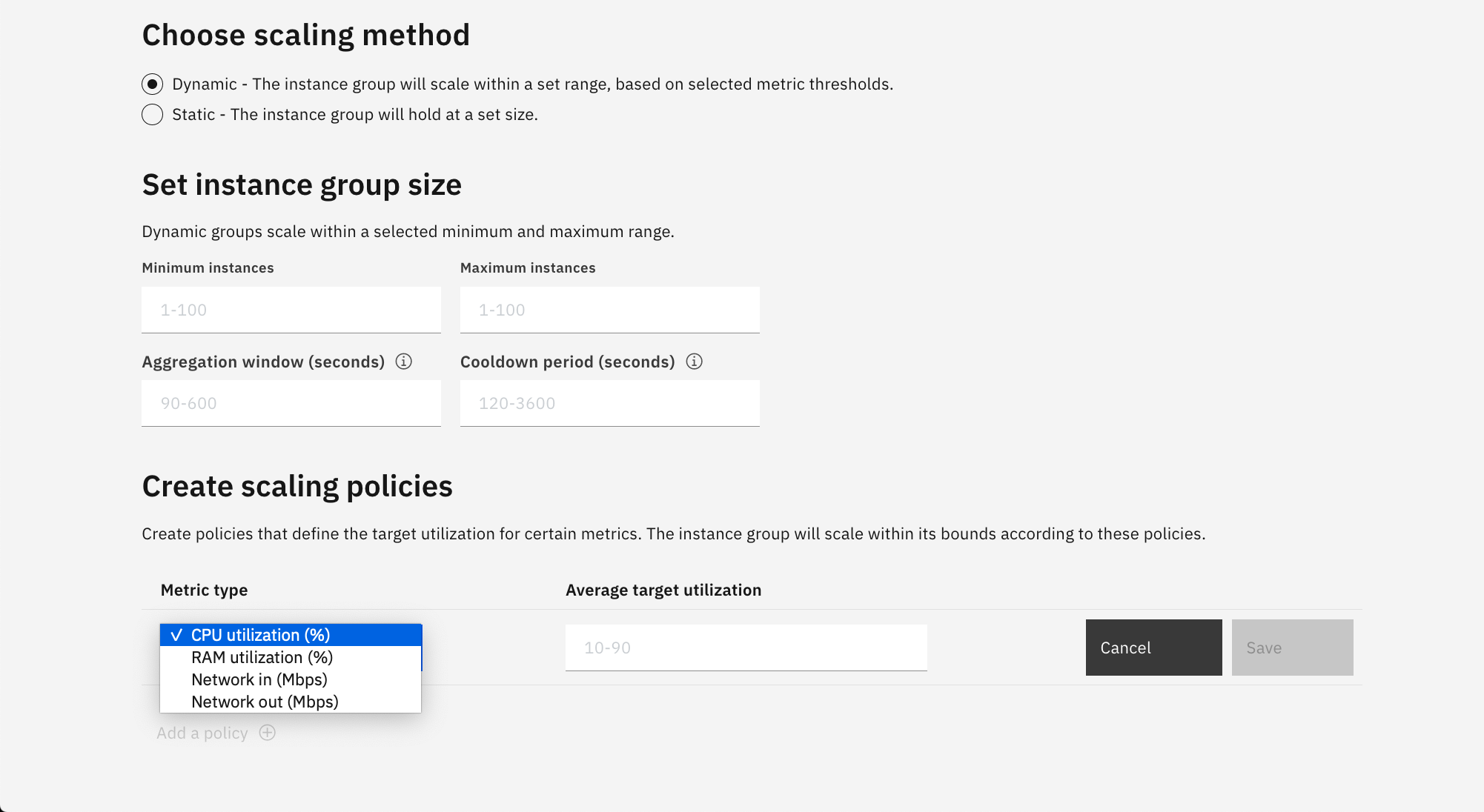Screen dimensions: 1484x812
Task: Focus the Maximum instances input field
Action: click(x=609, y=310)
